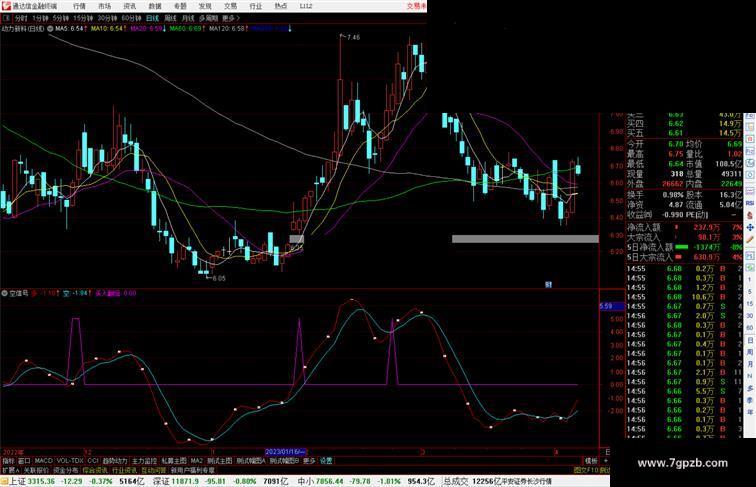The height and width of the screenshot is (487, 756).
Task: Select the 主力监控 indicator tab
Action: (x=144, y=461)
